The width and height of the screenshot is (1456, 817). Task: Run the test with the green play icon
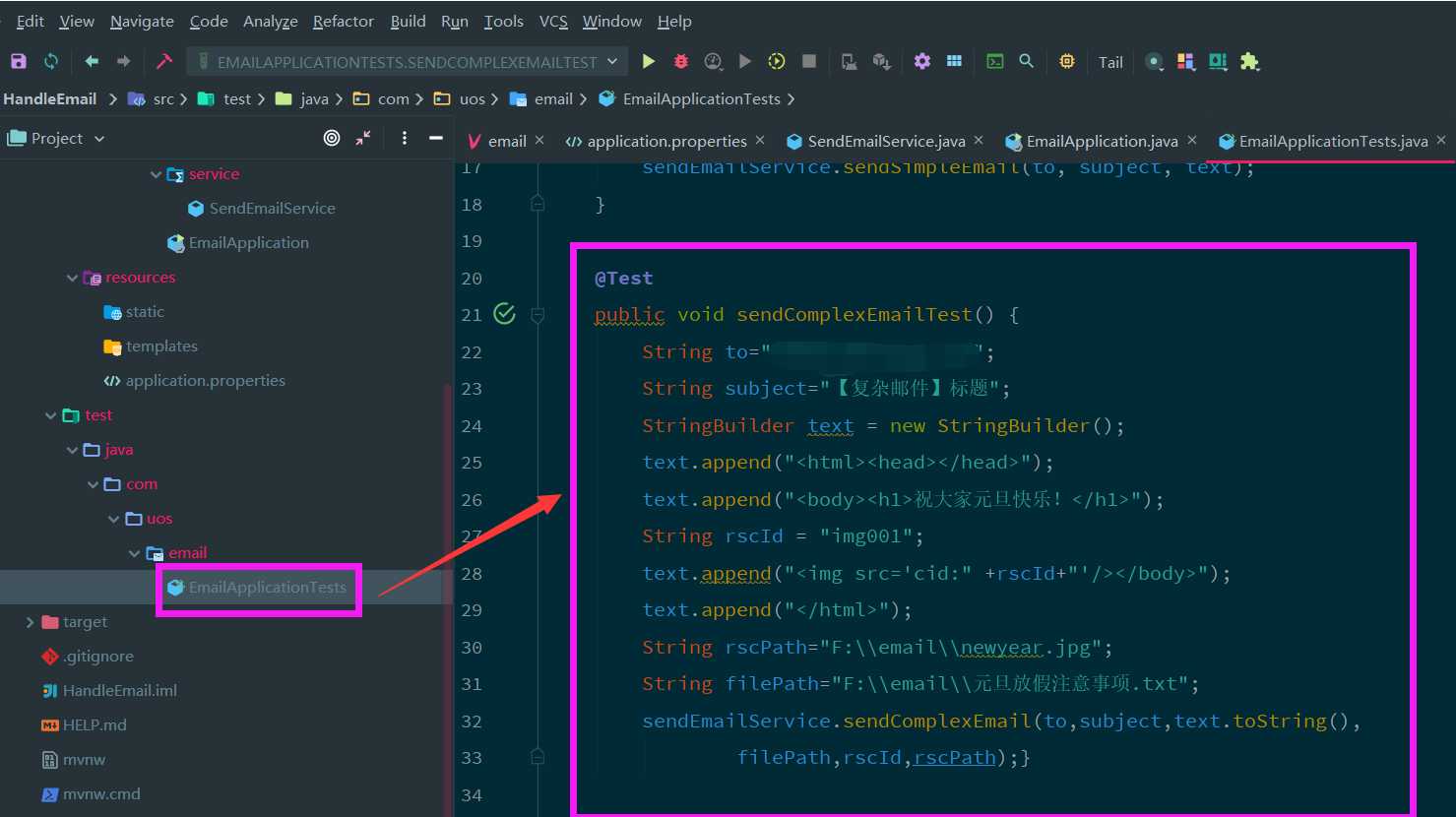pyautogui.click(x=649, y=61)
